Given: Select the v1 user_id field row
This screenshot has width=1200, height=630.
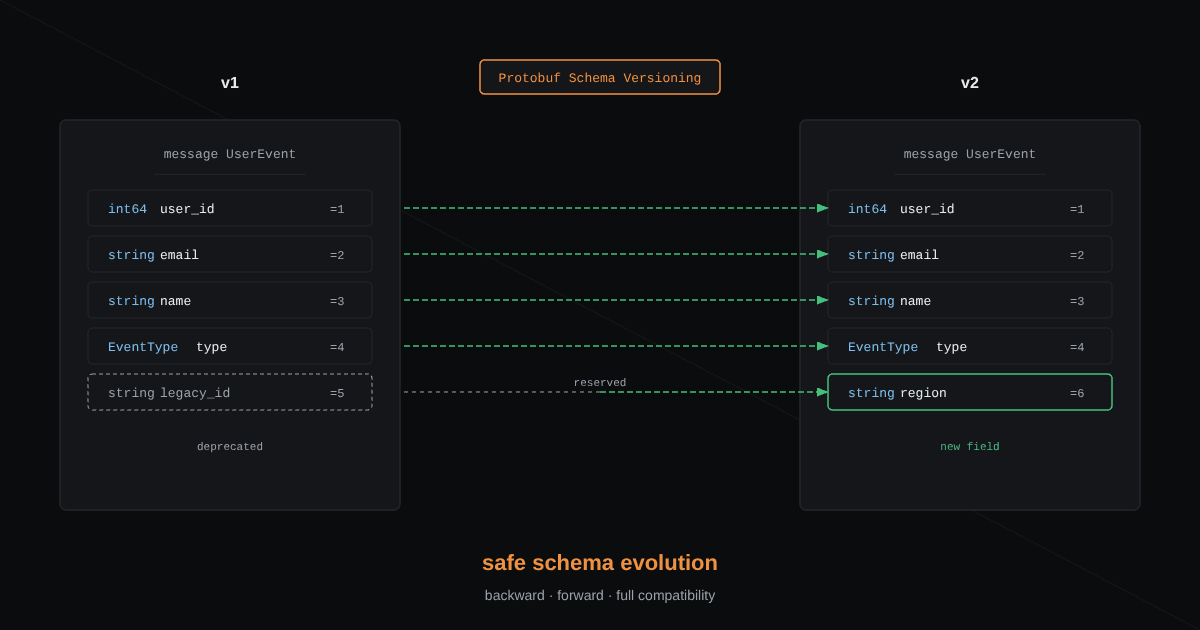Looking at the screenshot, I should point(230,208).
